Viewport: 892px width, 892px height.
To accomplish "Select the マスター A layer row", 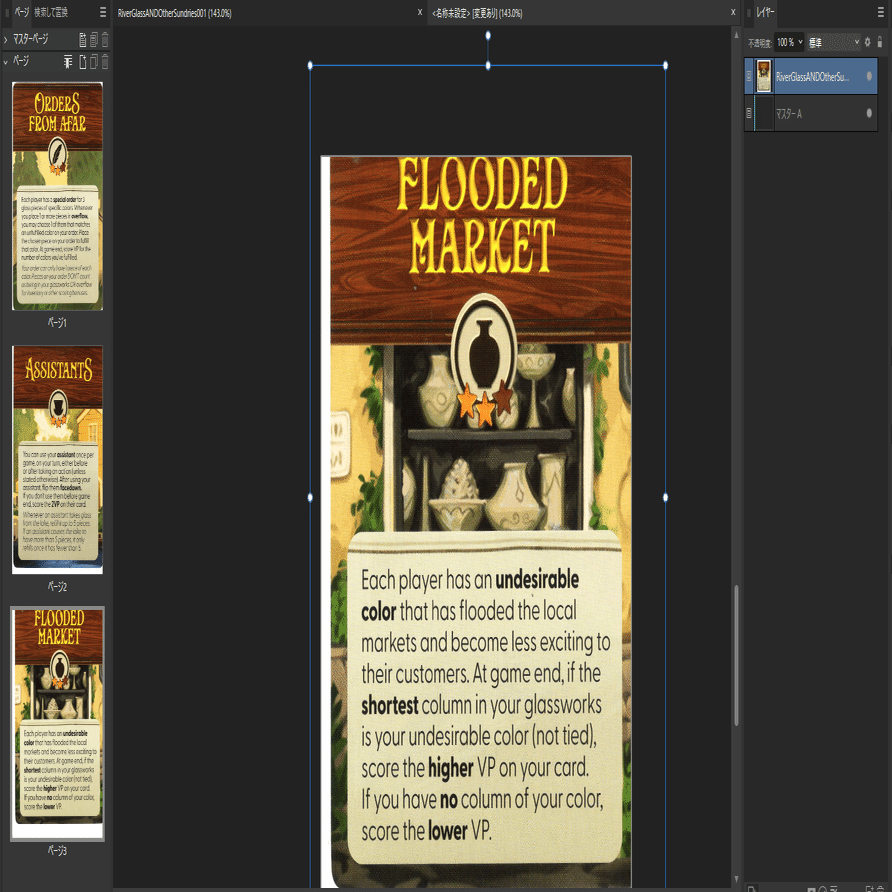I will [x=811, y=113].
